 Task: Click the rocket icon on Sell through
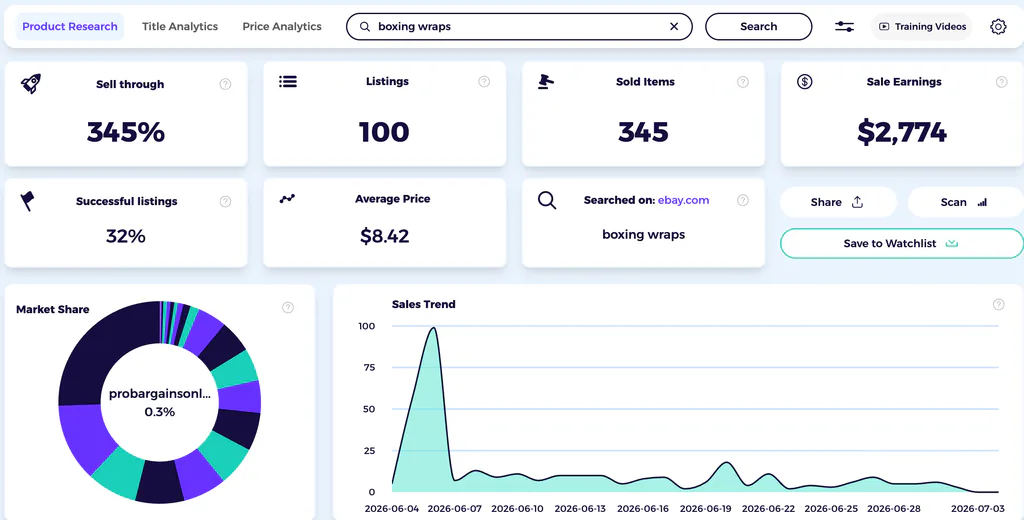pos(31,84)
